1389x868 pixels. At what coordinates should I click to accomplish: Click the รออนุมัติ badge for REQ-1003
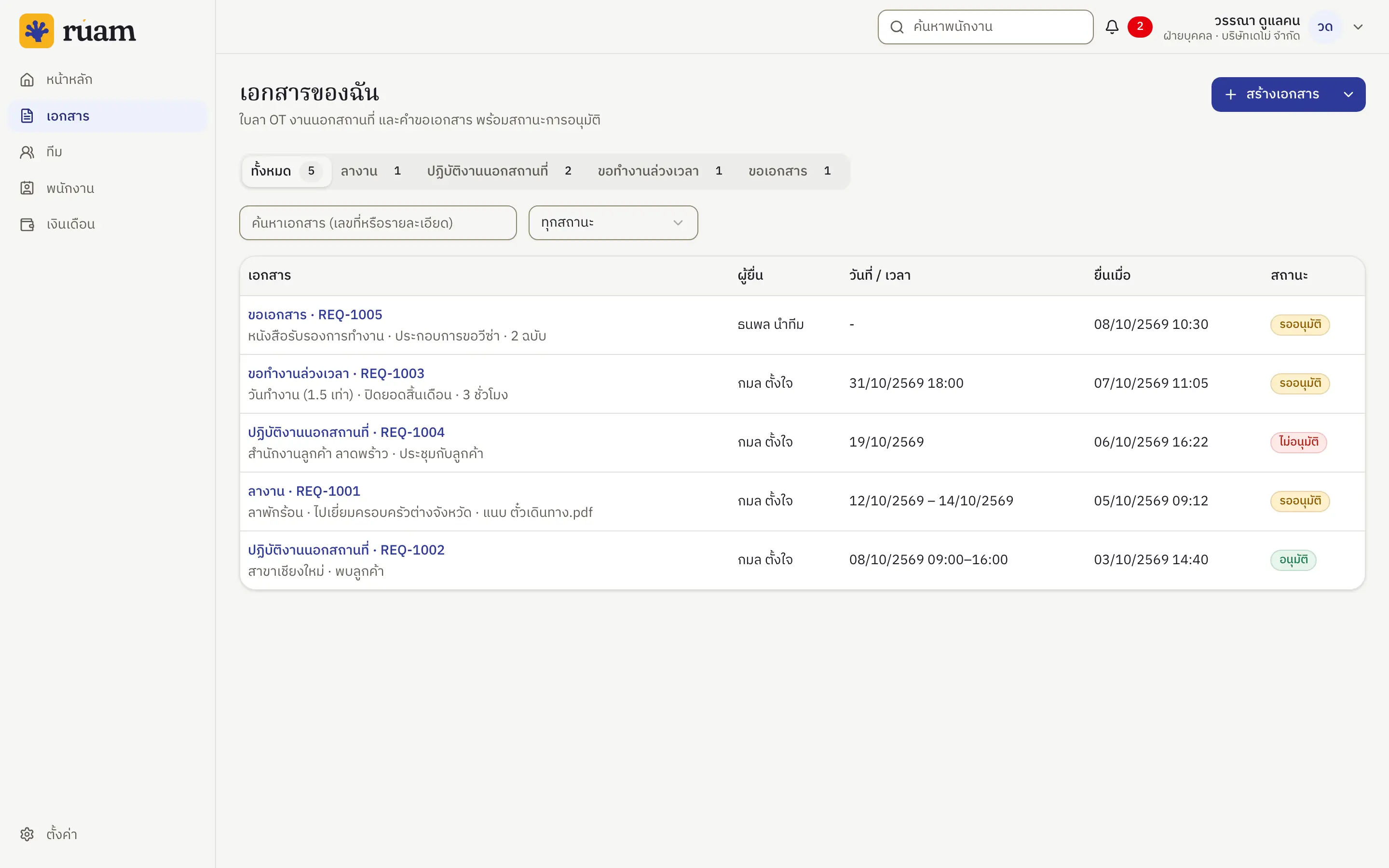coord(1299,383)
